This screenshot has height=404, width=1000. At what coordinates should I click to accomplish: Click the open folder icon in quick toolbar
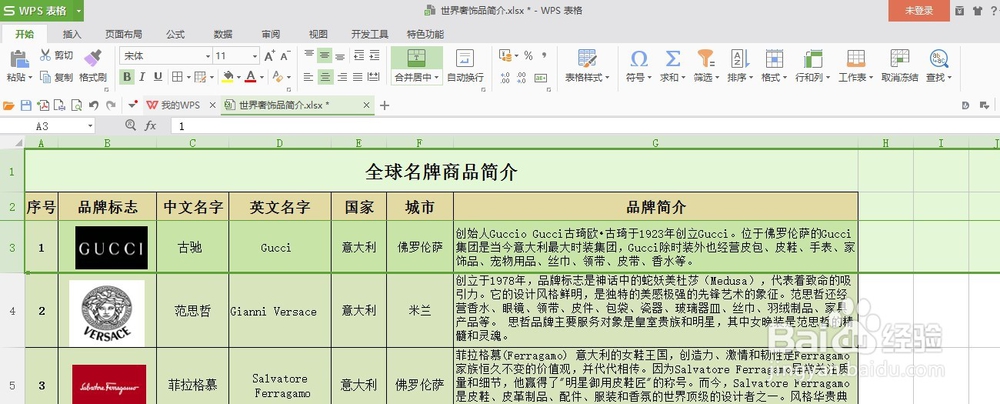point(9,105)
